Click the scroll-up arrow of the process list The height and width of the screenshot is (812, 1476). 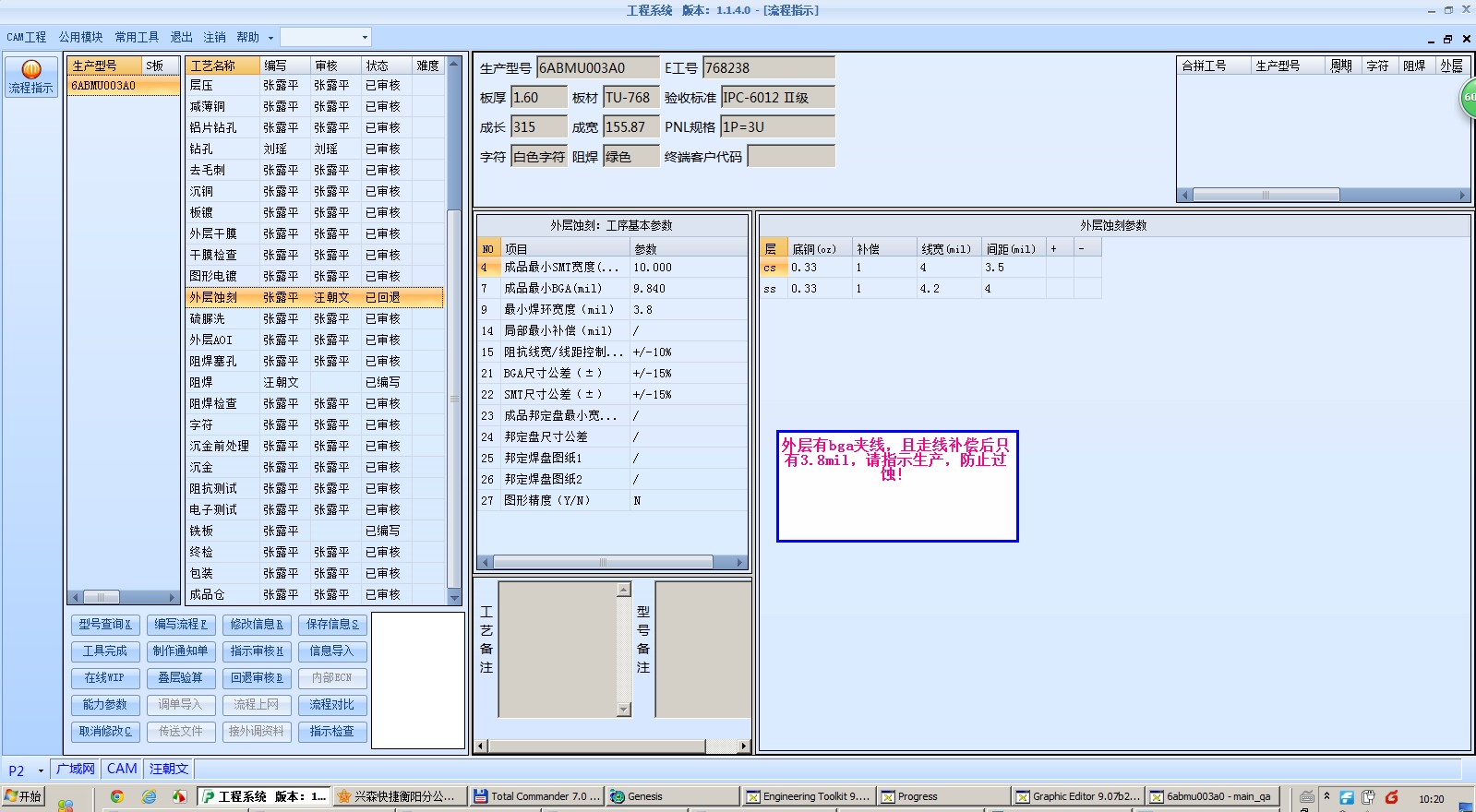pos(453,65)
